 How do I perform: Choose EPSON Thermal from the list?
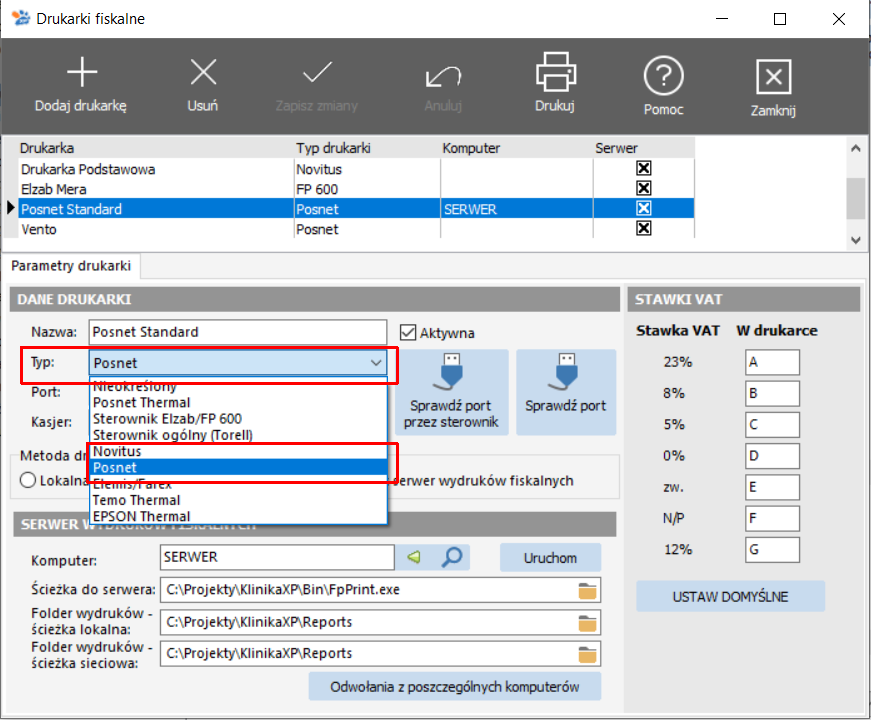tap(238, 516)
